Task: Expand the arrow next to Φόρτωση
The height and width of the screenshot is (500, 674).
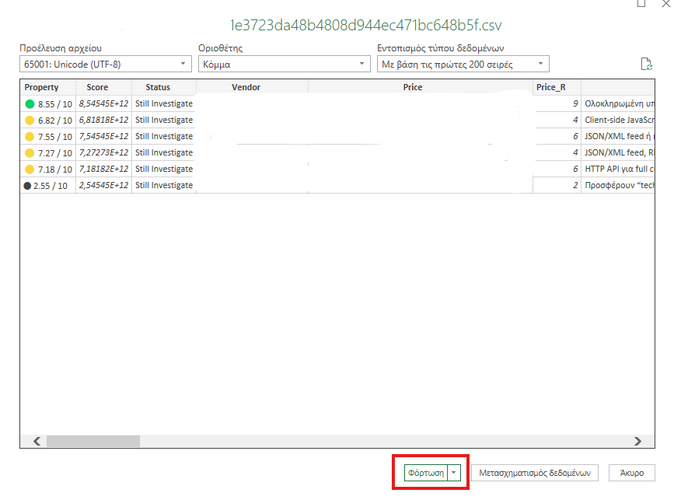Action: click(454, 472)
